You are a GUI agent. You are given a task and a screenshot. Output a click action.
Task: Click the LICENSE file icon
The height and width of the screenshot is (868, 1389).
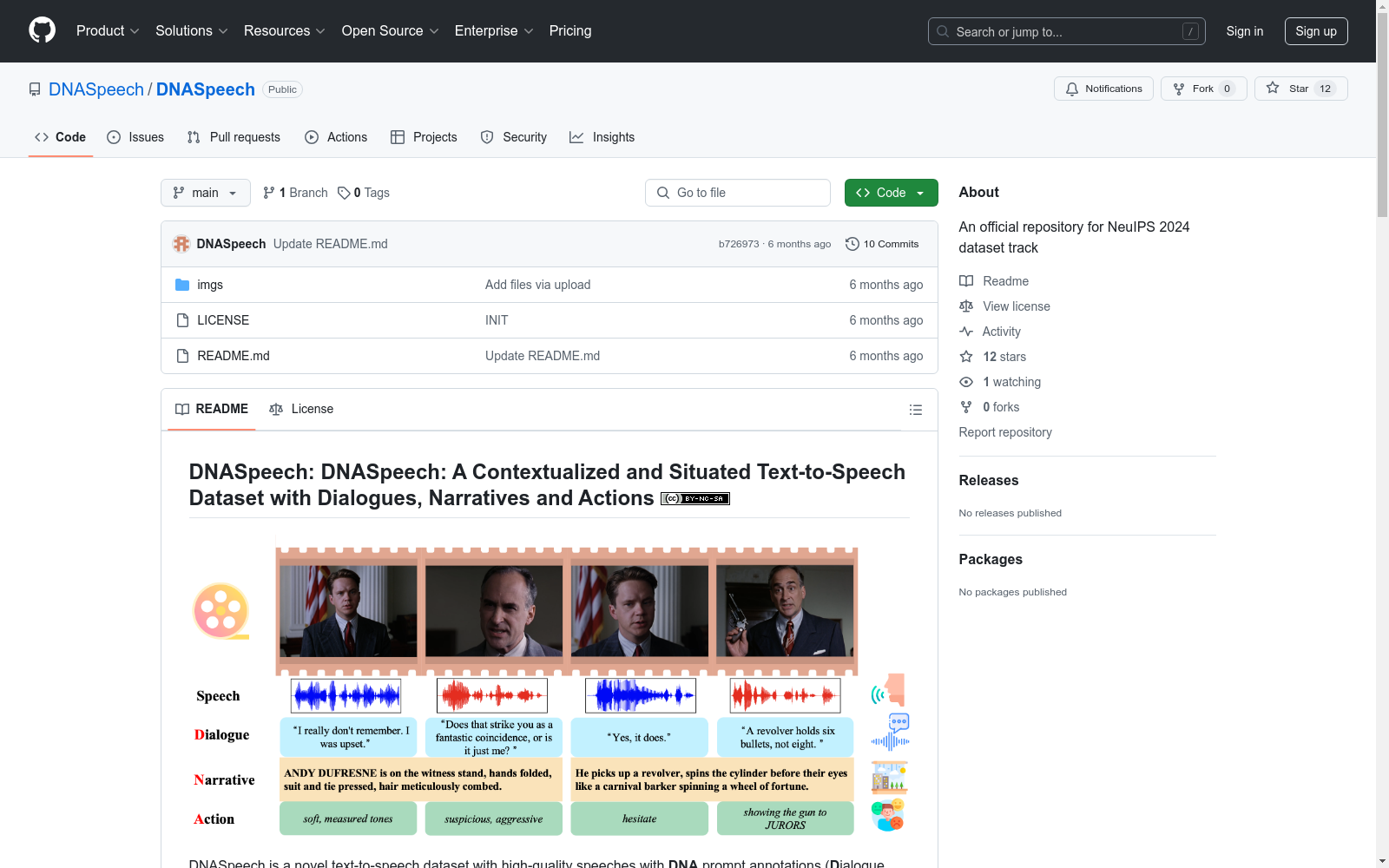point(182,320)
